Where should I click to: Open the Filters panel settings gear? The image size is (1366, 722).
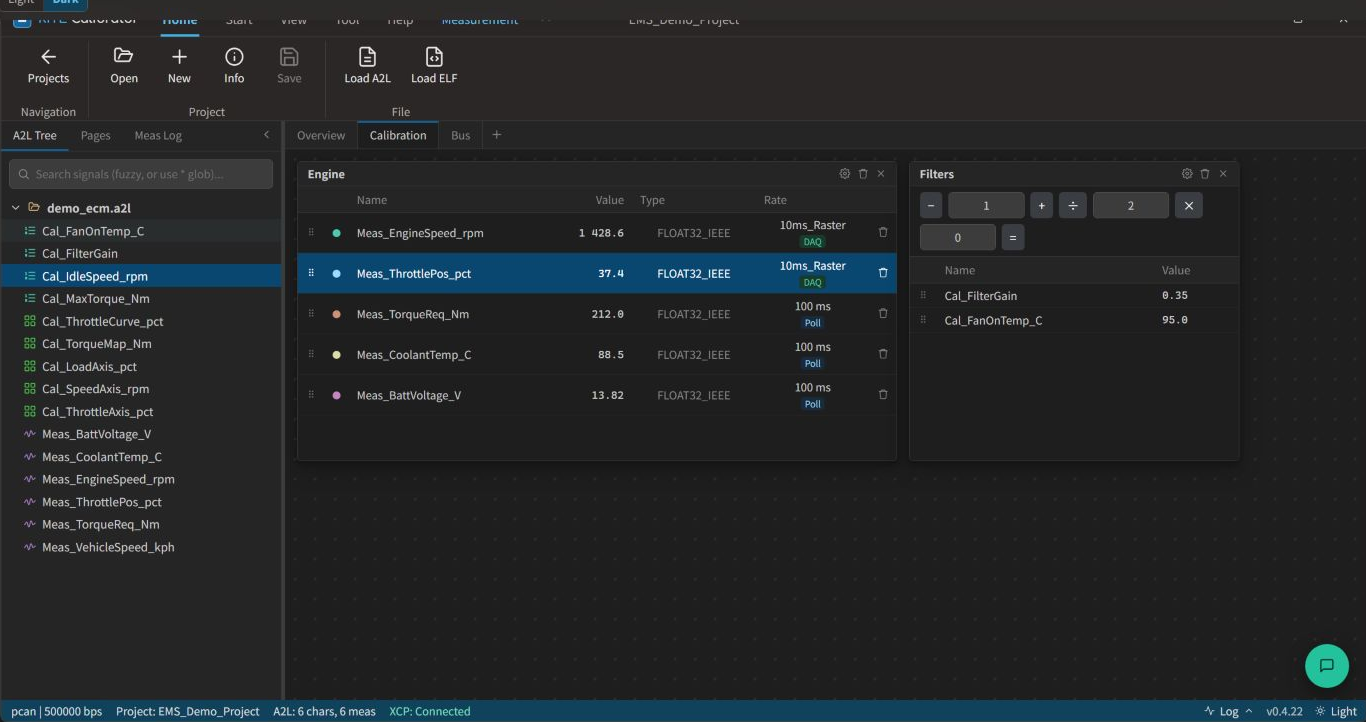pos(1187,174)
